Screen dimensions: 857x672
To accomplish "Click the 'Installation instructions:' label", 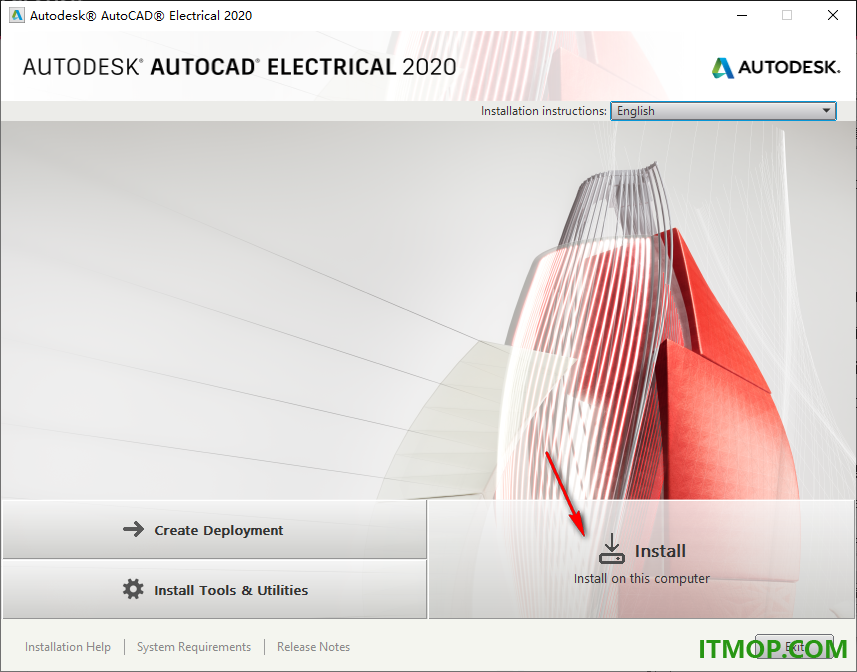I will (543, 111).
